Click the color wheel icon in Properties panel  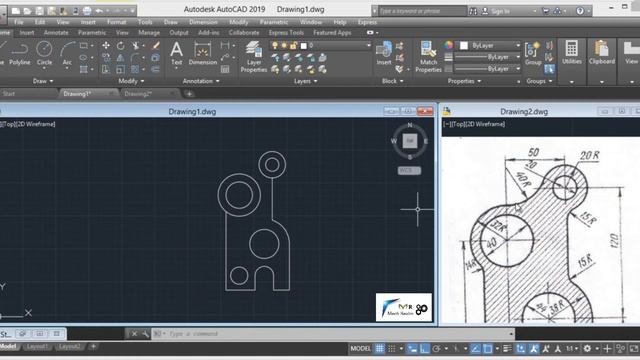tap(449, 45)
